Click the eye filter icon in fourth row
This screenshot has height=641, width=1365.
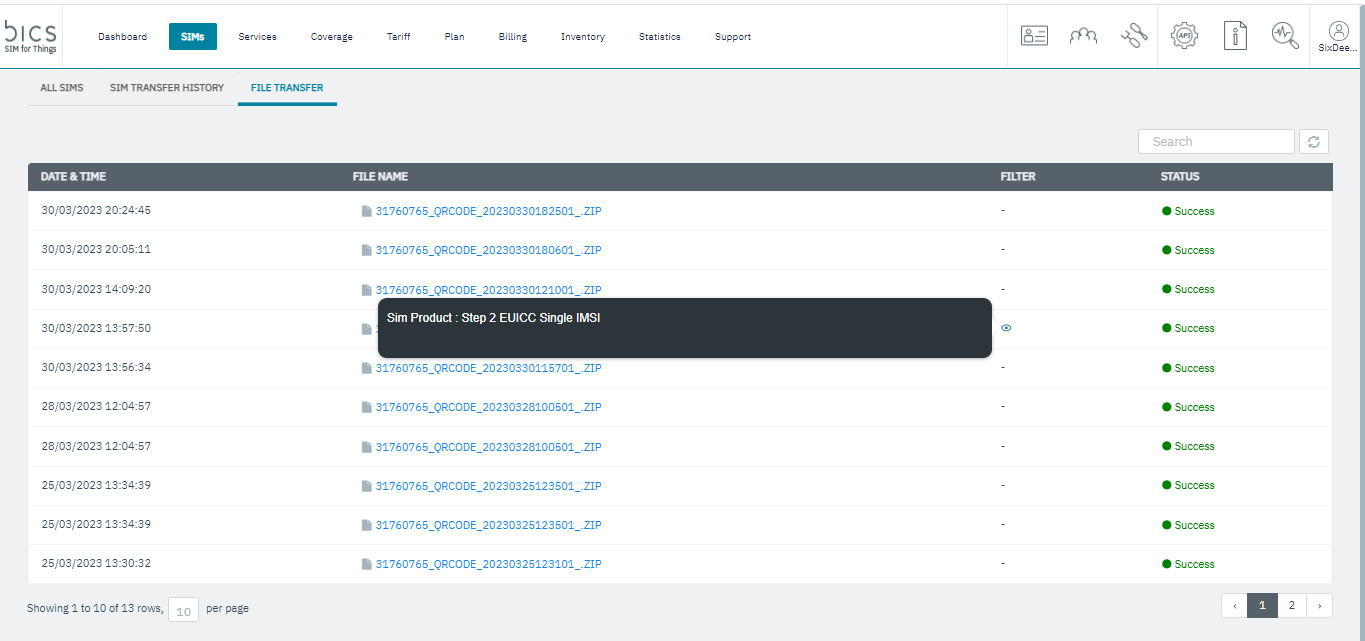(1006, 328)
